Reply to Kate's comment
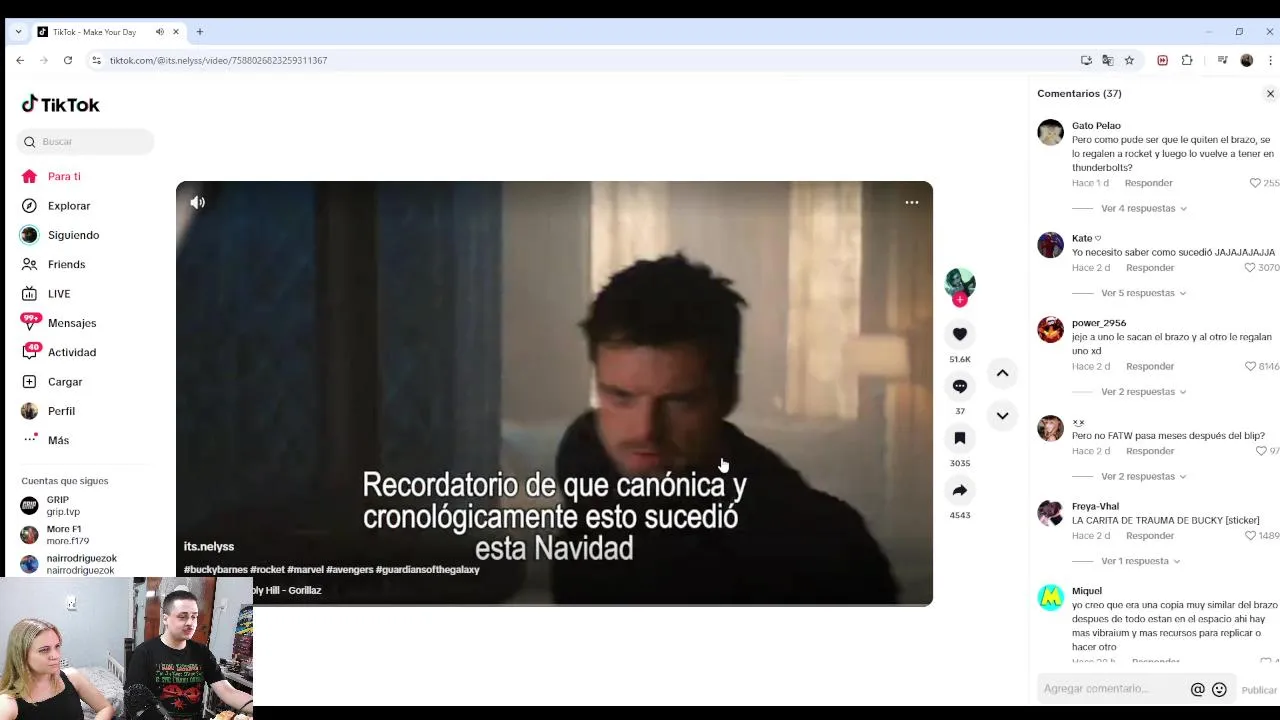Image resolution: width=1280 pixels, height=720 pixels. [1150, 268]
